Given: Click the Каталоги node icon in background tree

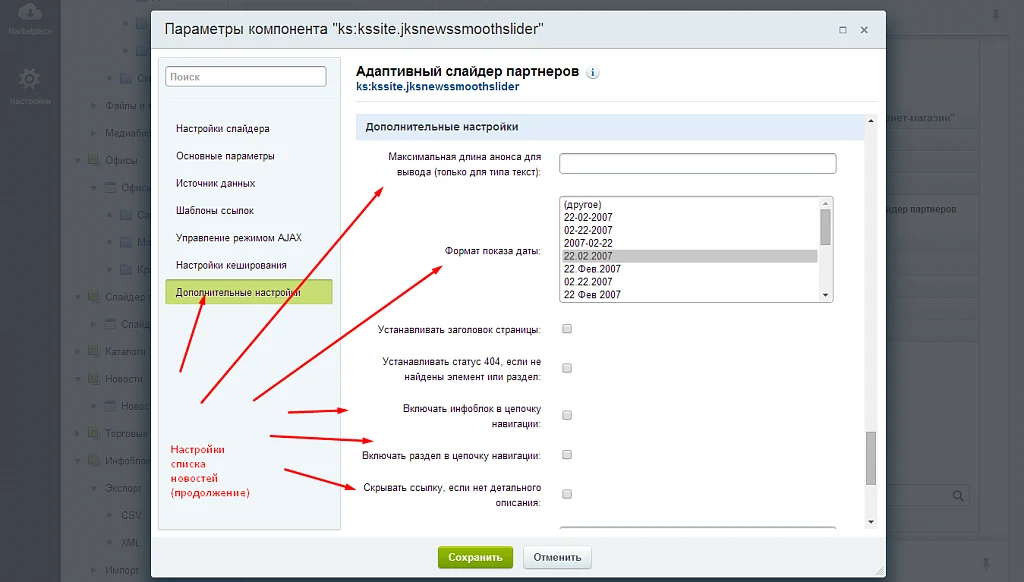Looking at the screenshot, I should pyautogui.click(x=93, y=351).
